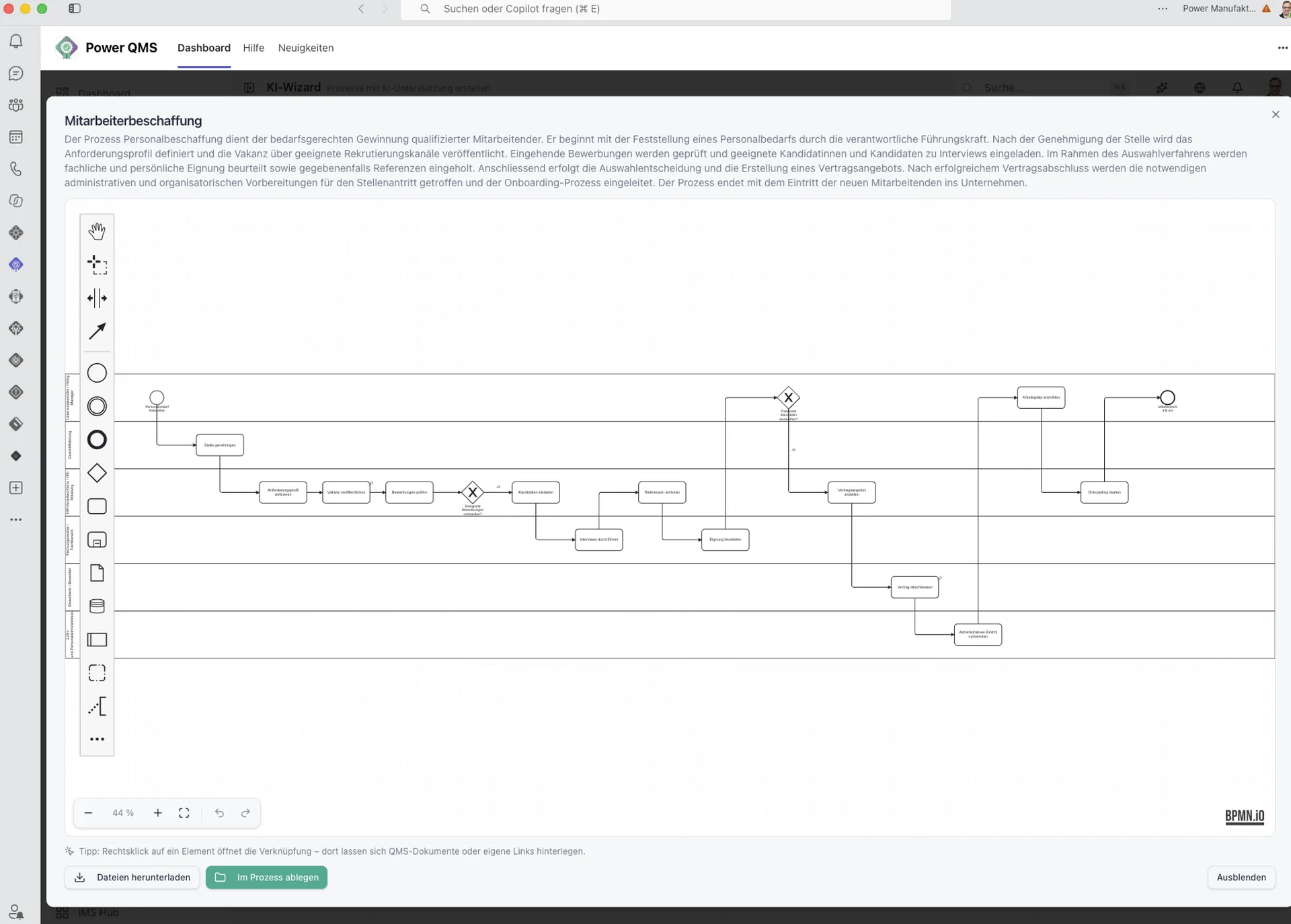Create an end event from the palette
This screenshot has width=1291, height=924.
click(x=97, y=440)
